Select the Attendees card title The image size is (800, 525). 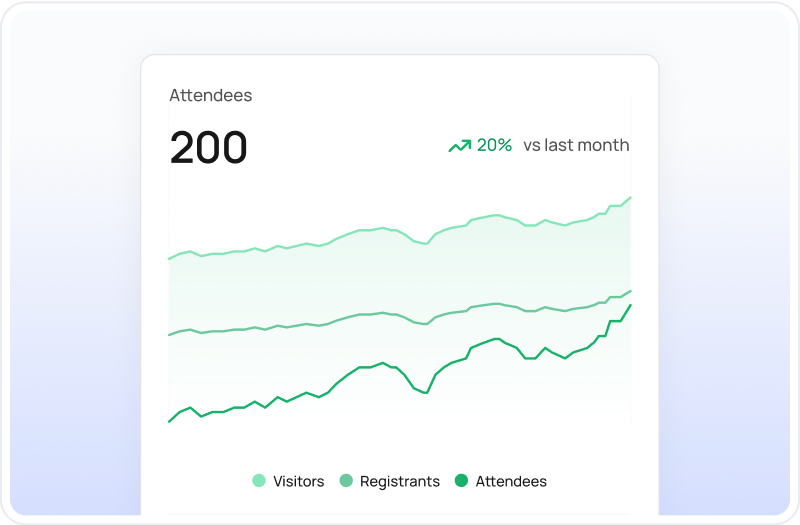(211, 95)
